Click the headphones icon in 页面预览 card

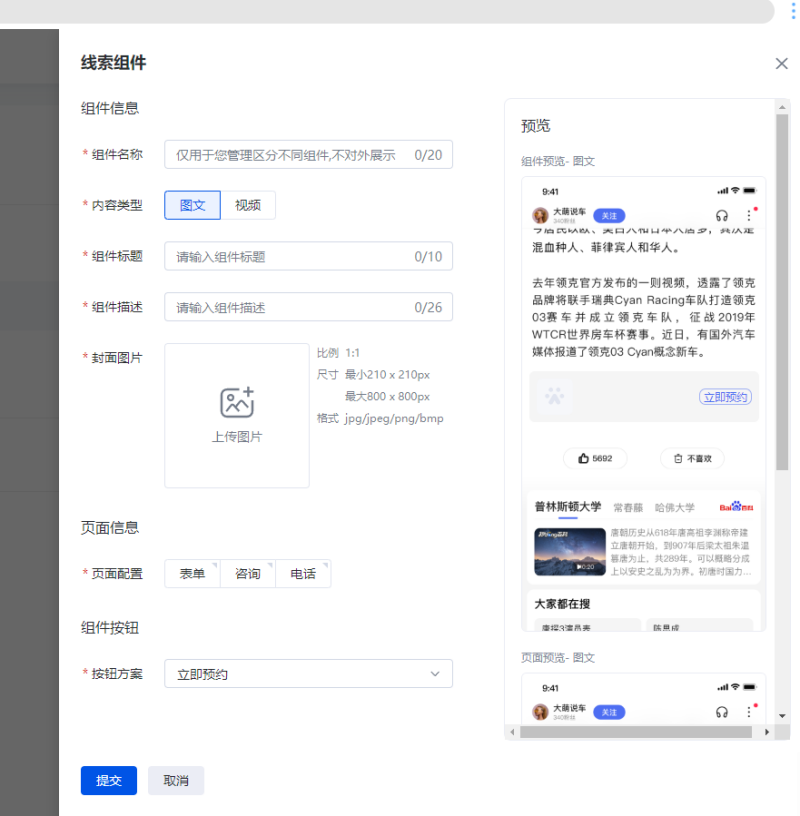pyautogui.click(x=722, y=712)
